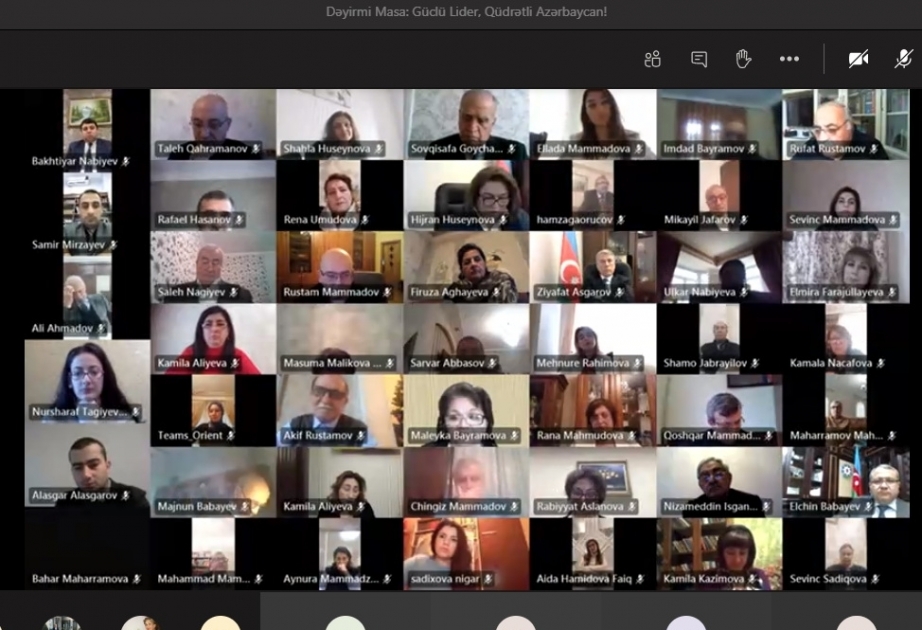Click the muted mic icon beside Rena Umudova

tap(365, 220)
